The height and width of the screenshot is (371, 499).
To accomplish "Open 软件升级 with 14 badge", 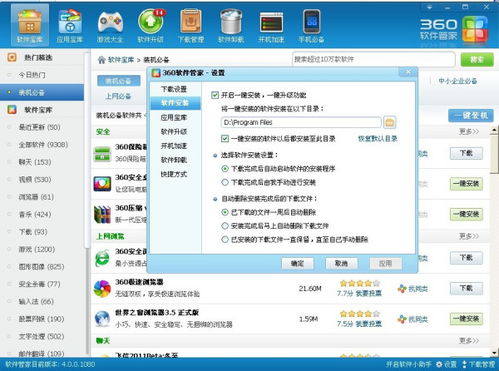I will pyautogui.click(x=151, y=26).
